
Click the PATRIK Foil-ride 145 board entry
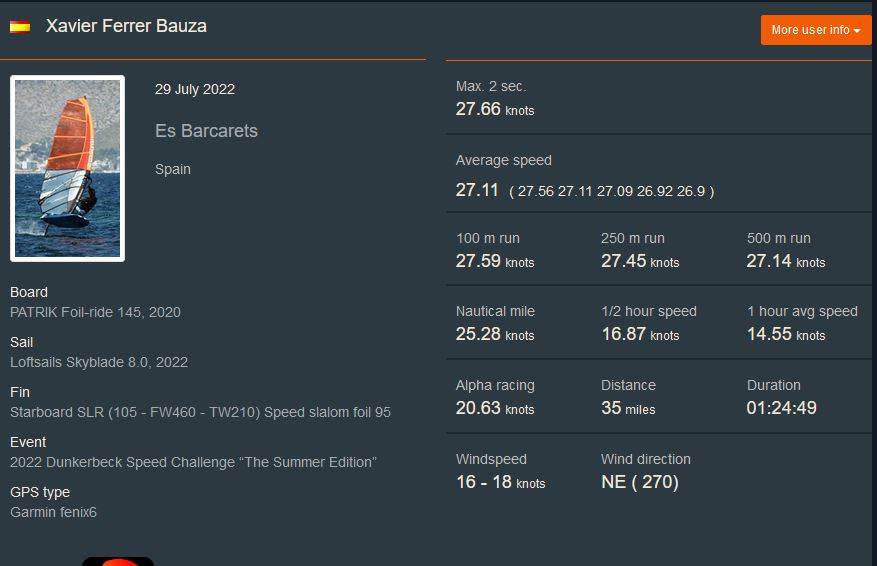pyautogui.click(x=95, y=312)
